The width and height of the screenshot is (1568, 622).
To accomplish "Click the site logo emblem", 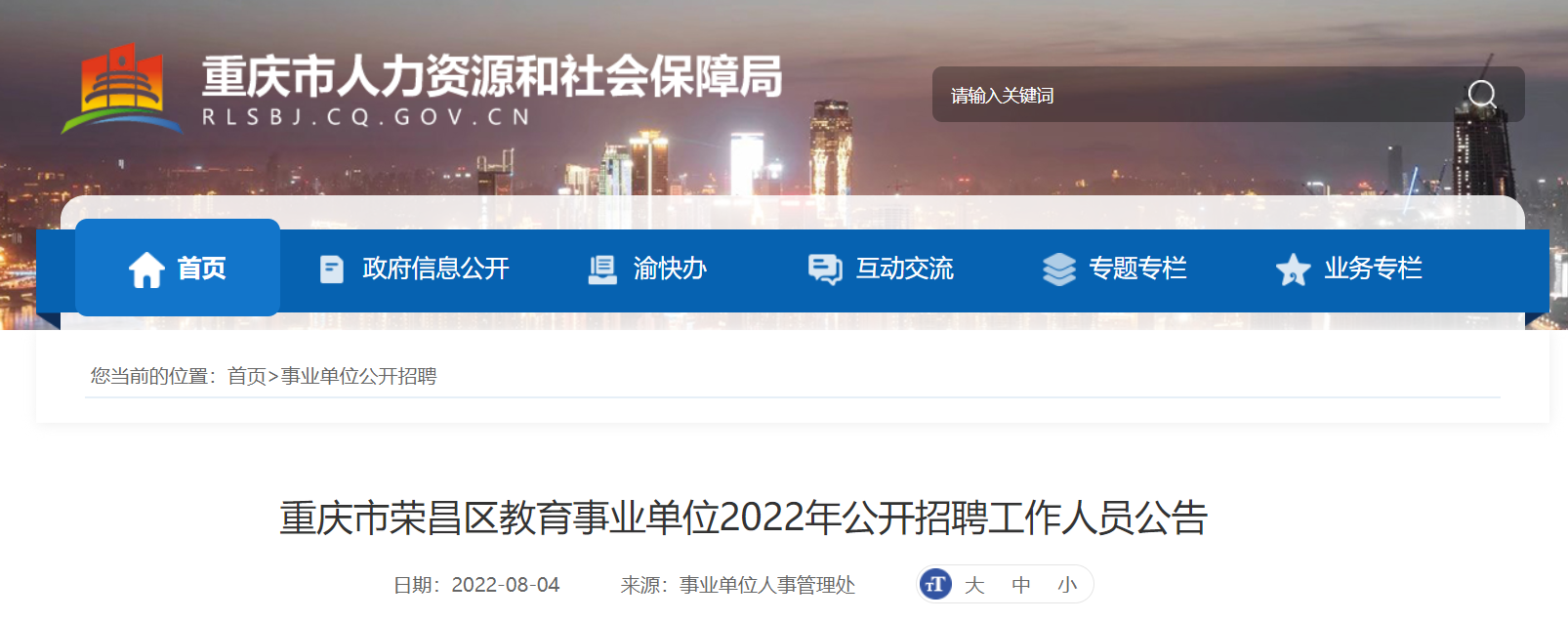I will tap(121, 88).
